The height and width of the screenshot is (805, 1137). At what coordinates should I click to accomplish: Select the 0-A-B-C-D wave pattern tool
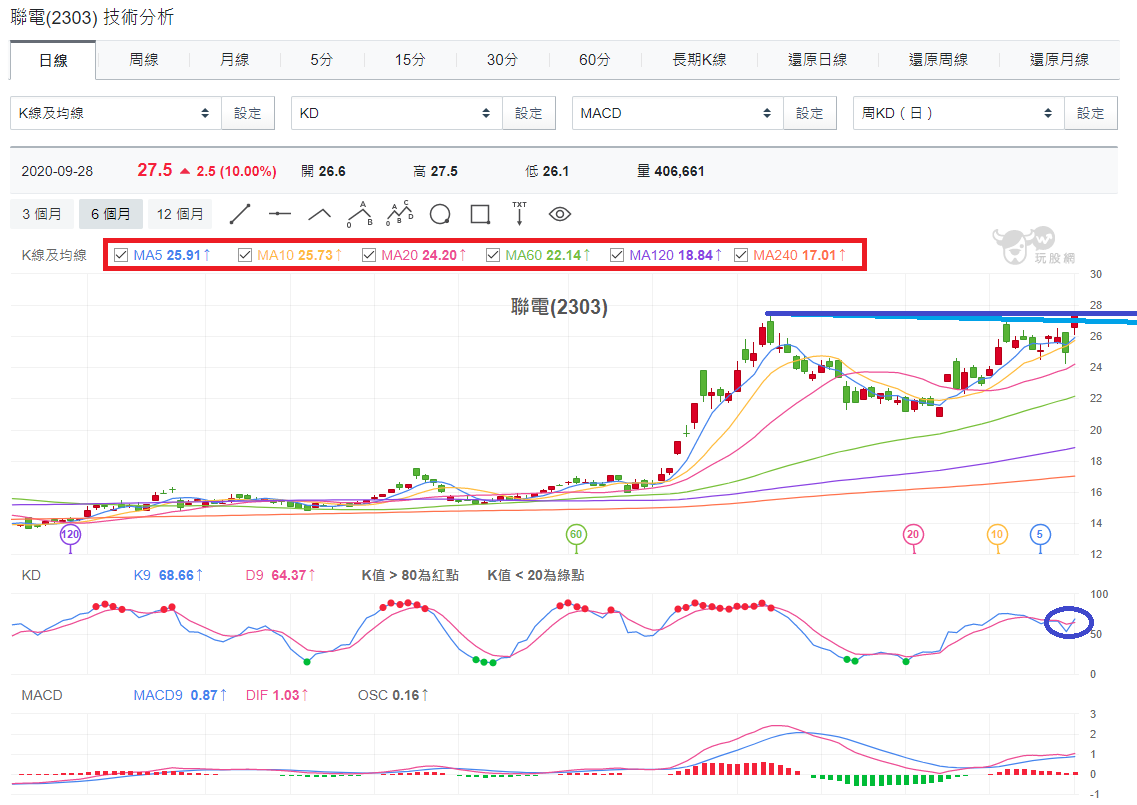coord(400,214)
